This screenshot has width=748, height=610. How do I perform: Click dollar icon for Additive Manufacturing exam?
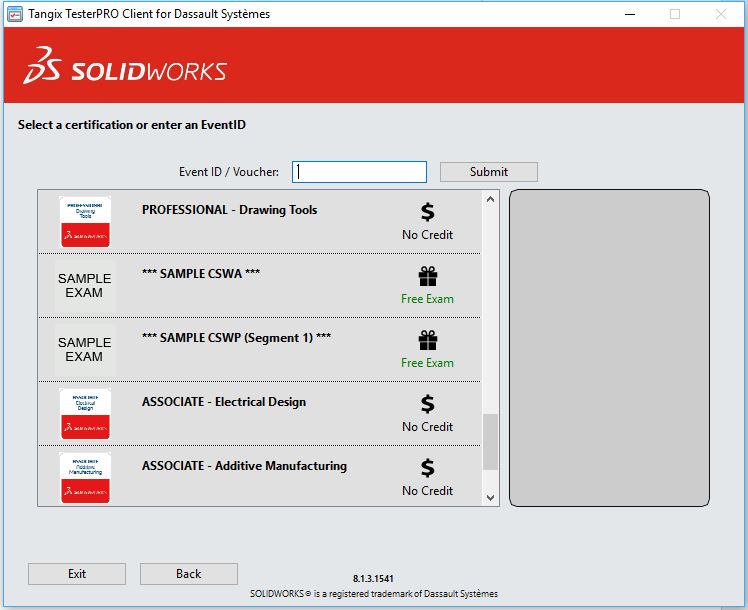click(427, 468)
